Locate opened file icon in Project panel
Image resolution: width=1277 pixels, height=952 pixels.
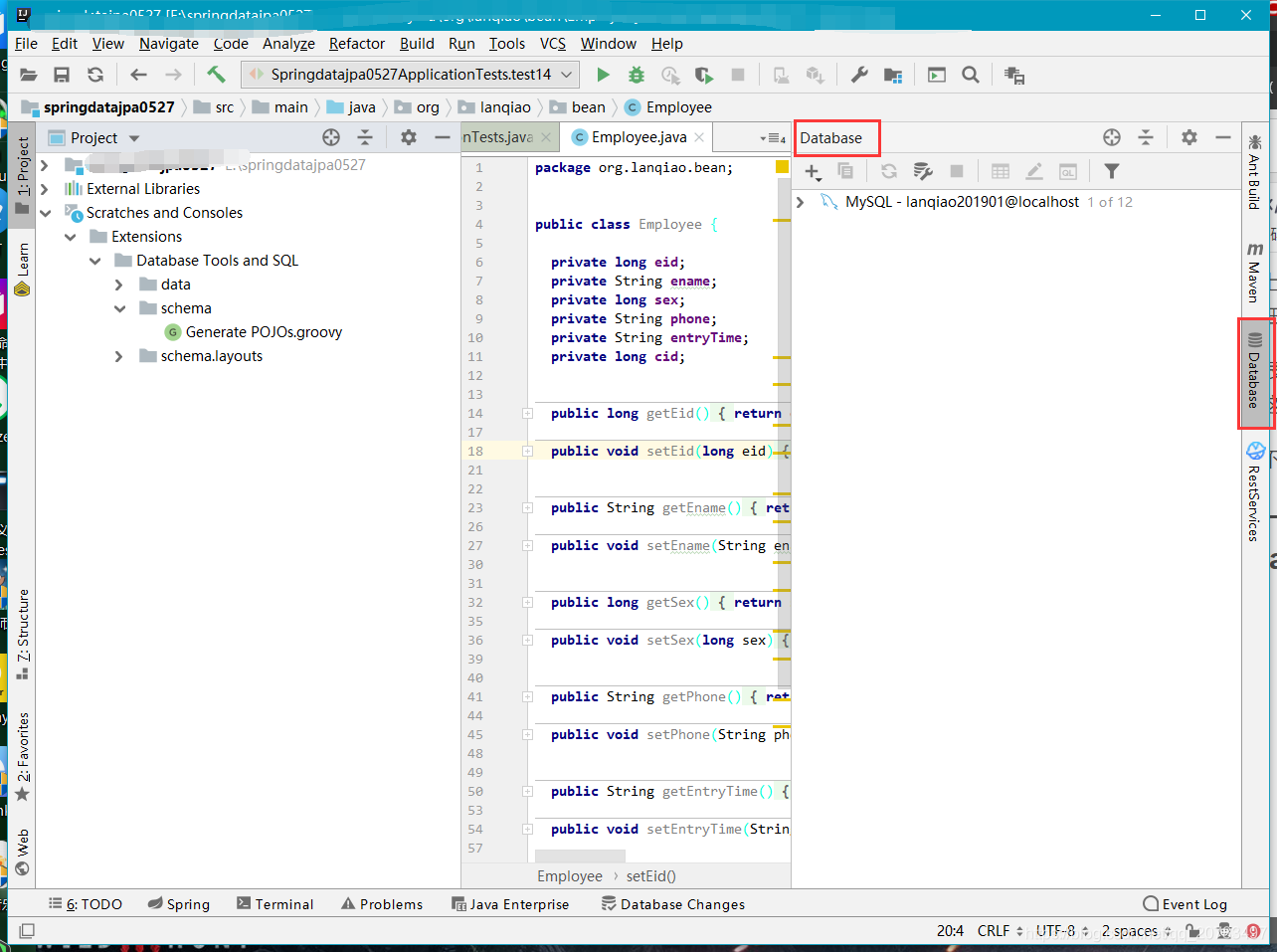coord(331,137)
